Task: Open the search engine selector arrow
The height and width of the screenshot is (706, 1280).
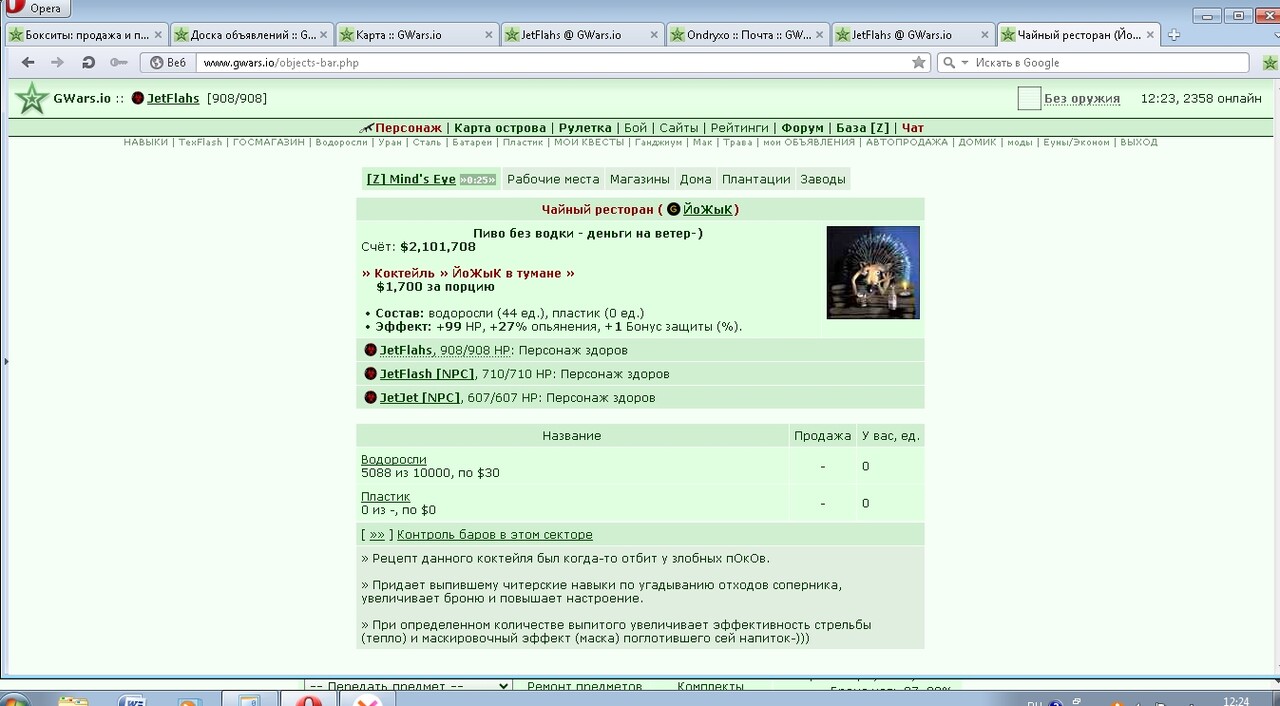Action: coord(965,62)
